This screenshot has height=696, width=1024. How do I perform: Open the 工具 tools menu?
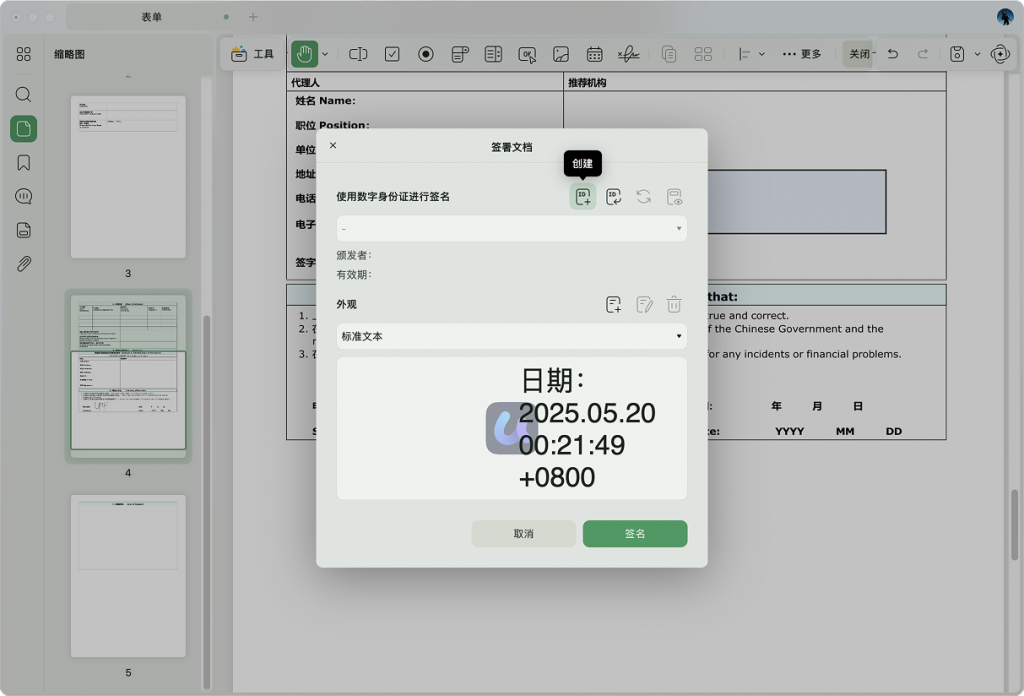[252, 54]
